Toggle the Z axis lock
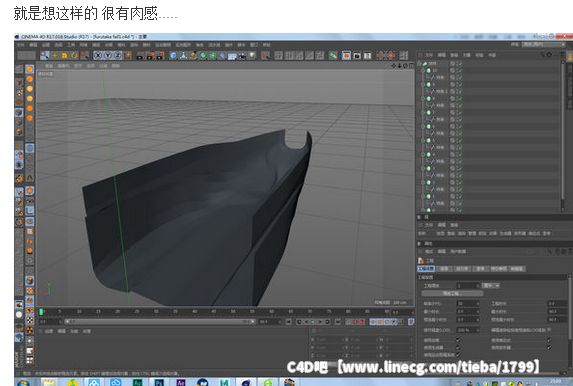Viewport: 573px width, 386px height. coord(117,56)
